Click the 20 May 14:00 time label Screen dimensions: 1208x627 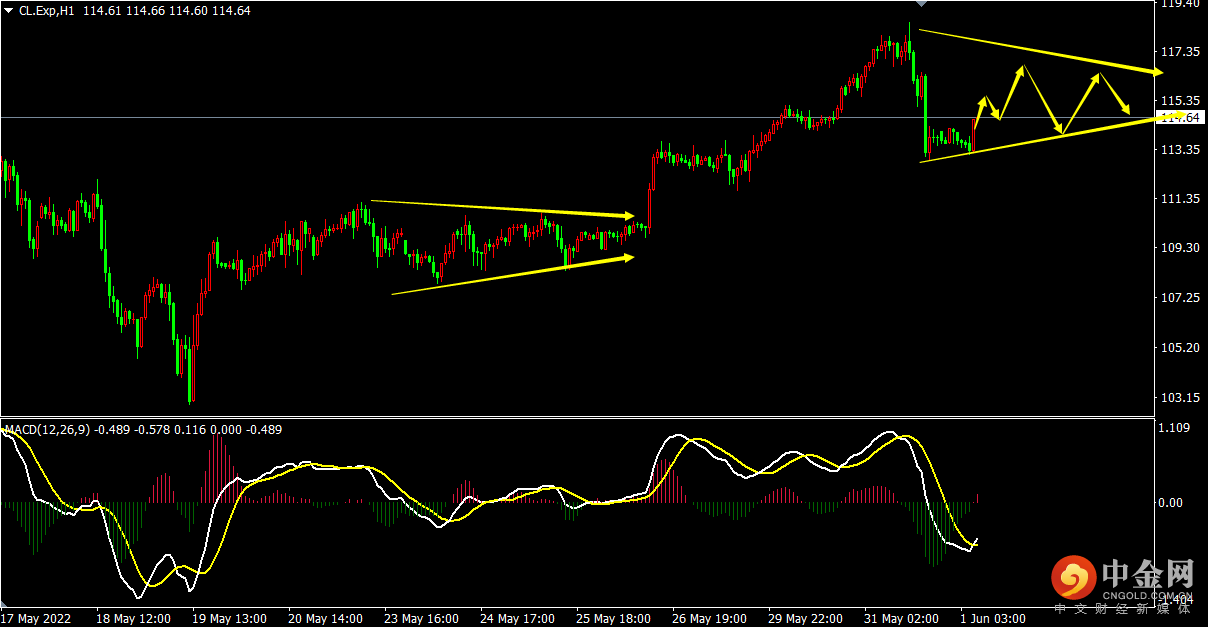[325, 619]
